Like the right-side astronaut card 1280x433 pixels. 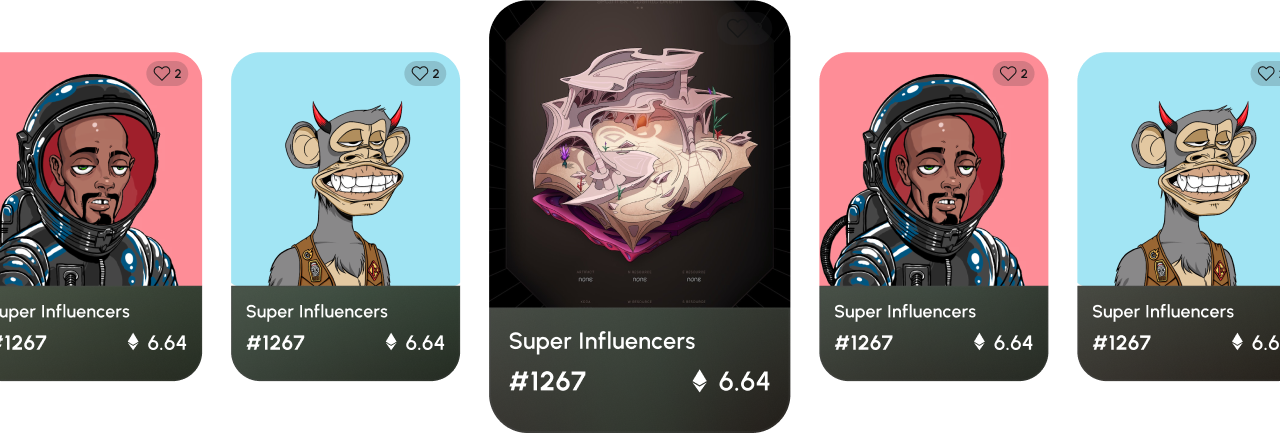(x=1013, y=73)
